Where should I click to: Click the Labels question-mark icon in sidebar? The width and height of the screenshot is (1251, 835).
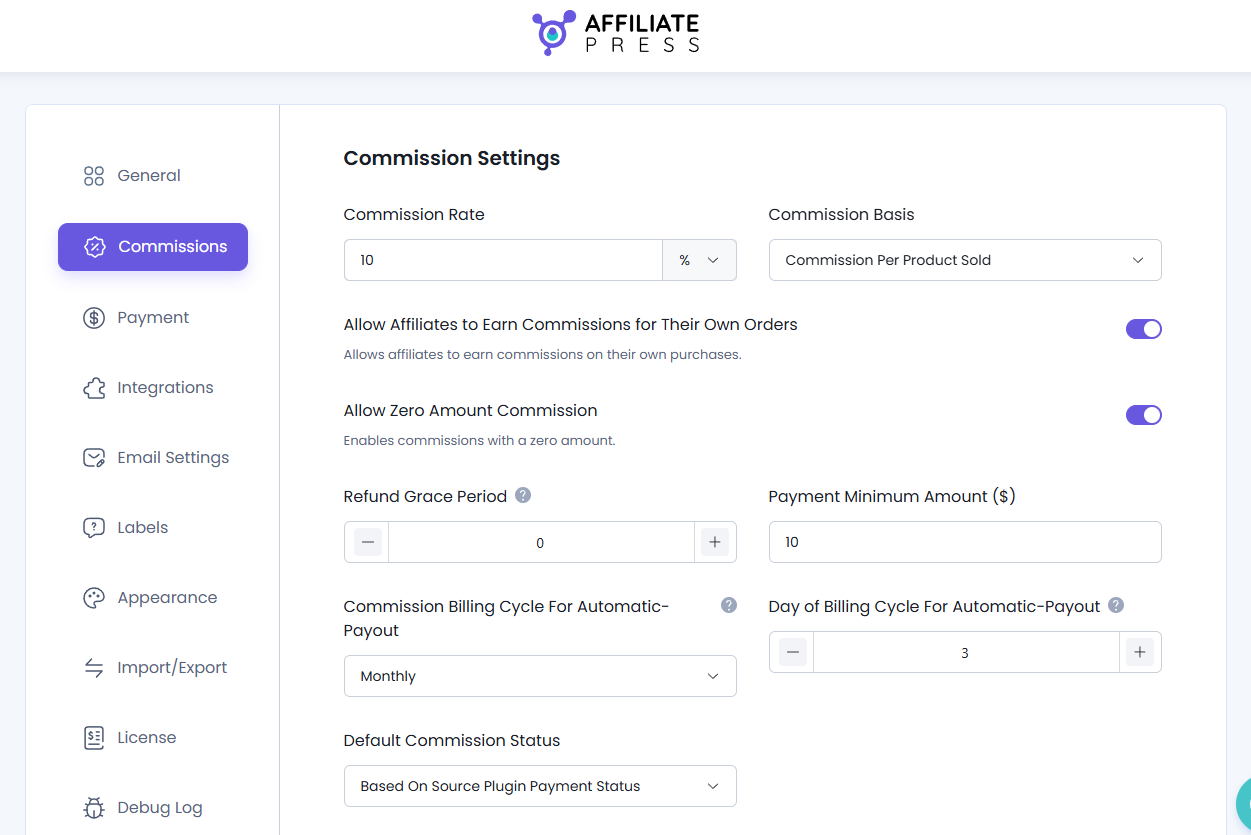coord(93,527)
